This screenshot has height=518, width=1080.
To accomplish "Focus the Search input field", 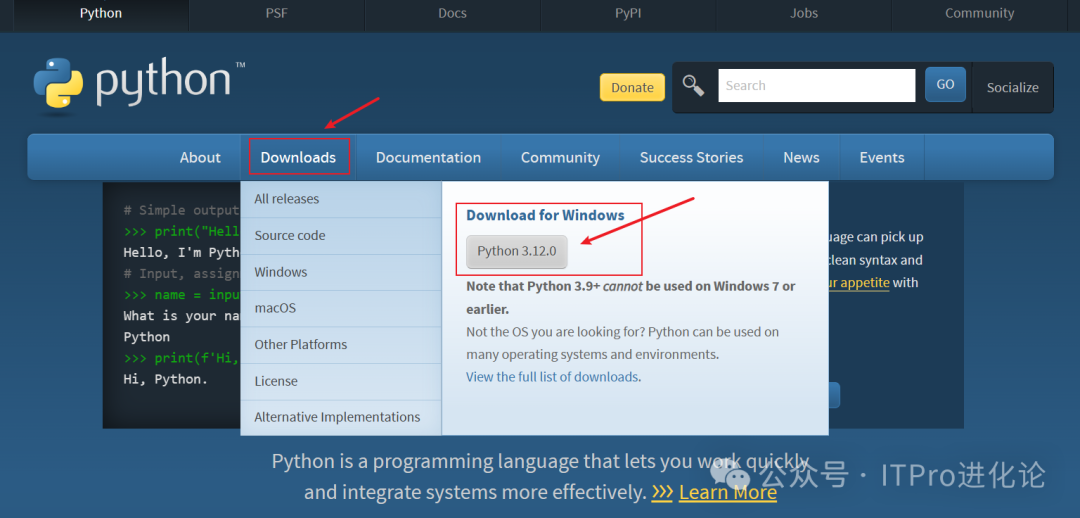I will tap(817, 85).
